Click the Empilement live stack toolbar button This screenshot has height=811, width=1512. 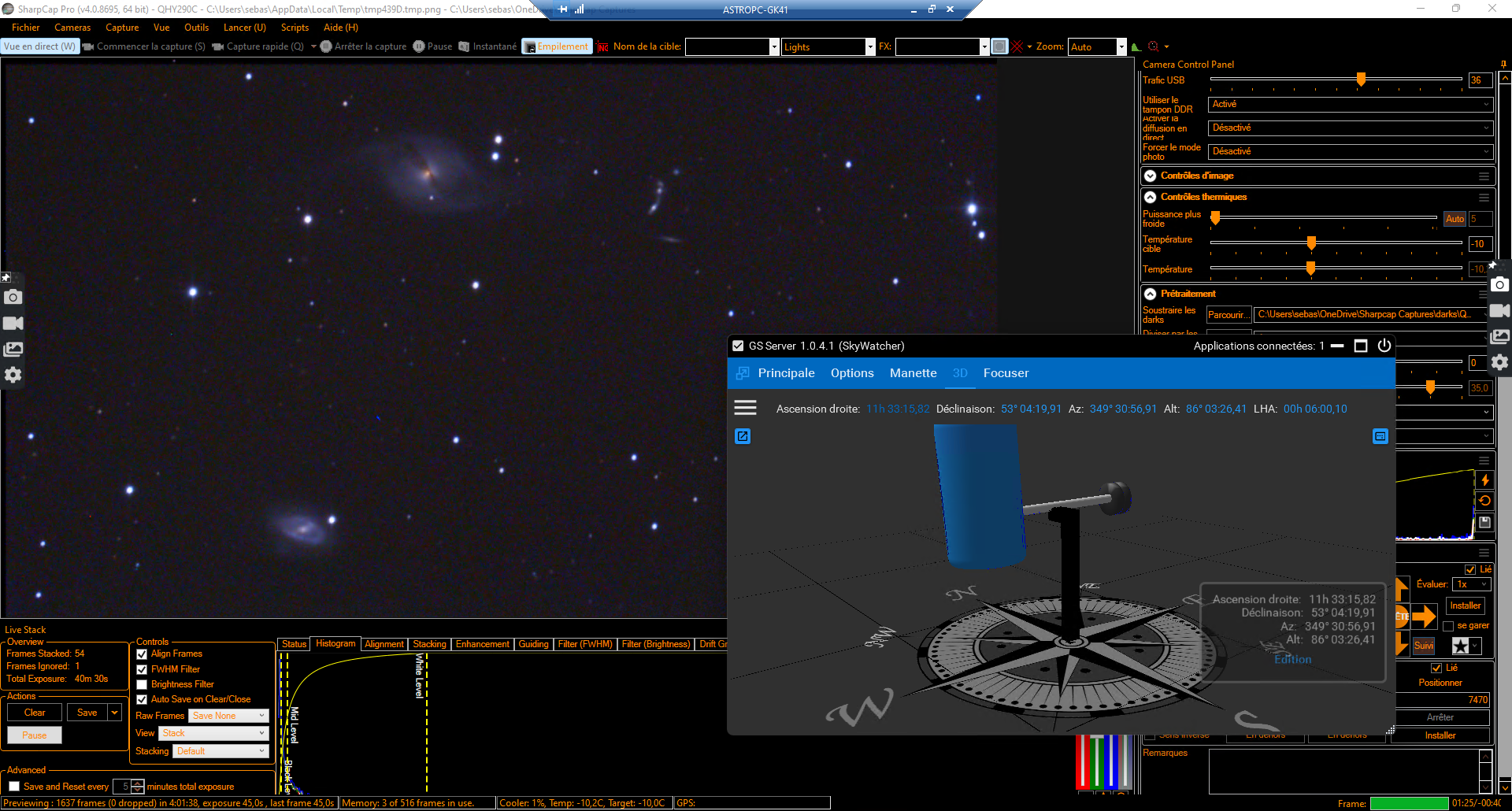coord(556,46)
